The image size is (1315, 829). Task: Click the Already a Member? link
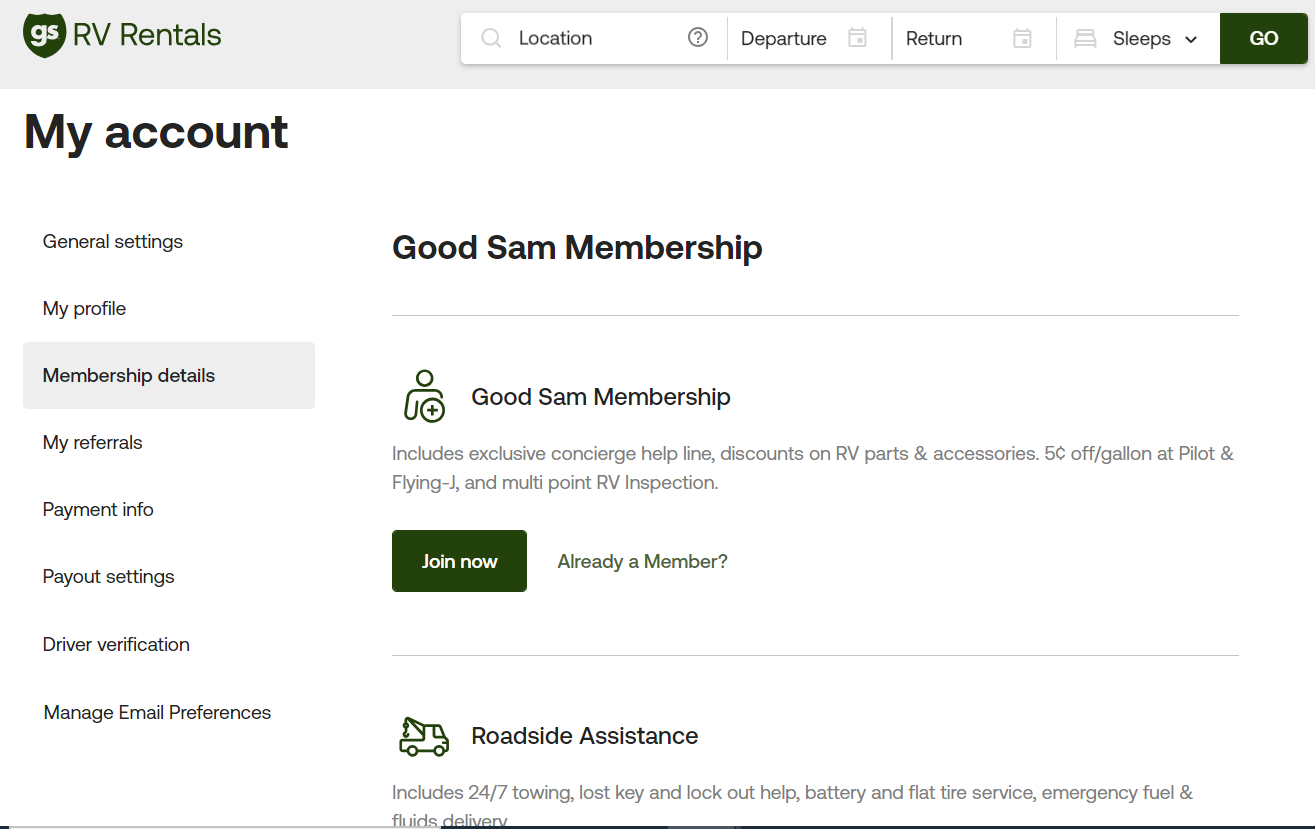click(642, 561)
